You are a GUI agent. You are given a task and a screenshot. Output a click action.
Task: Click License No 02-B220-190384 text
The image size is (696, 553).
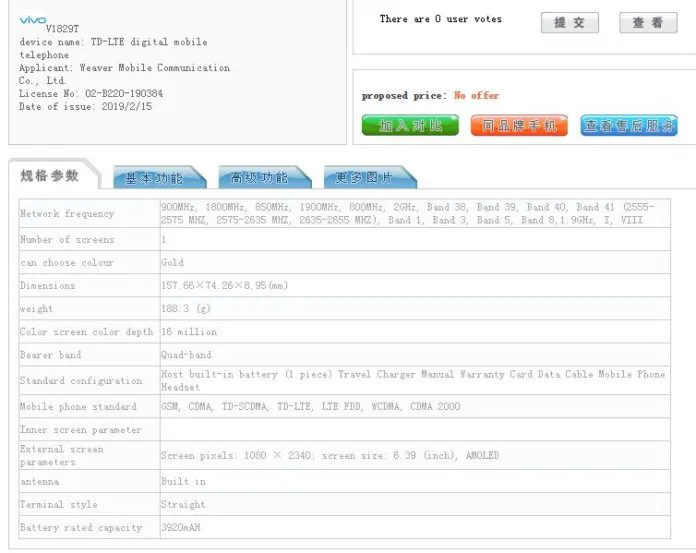(91, 94)
